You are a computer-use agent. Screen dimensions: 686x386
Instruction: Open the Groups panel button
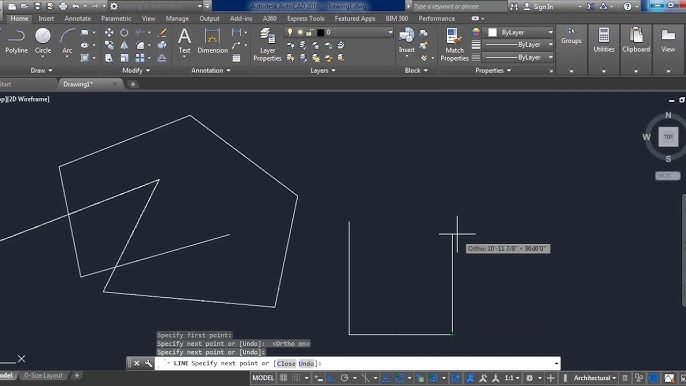tap(571, 49)
